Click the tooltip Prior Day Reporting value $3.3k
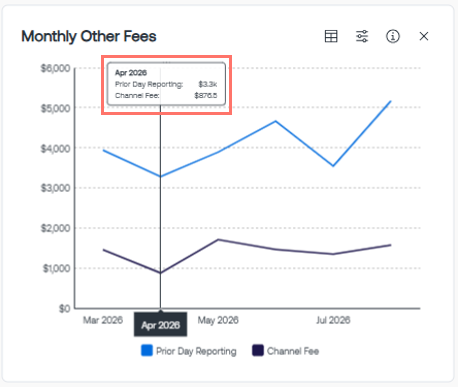Viewport: 458px width, 387px height. tap(208, 84)
